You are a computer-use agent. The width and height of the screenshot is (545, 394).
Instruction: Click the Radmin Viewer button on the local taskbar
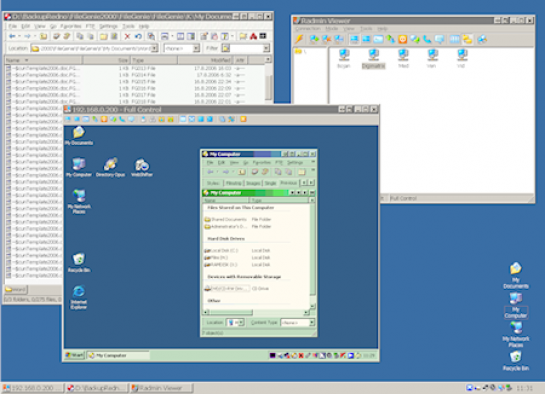[x=162, y=388]
